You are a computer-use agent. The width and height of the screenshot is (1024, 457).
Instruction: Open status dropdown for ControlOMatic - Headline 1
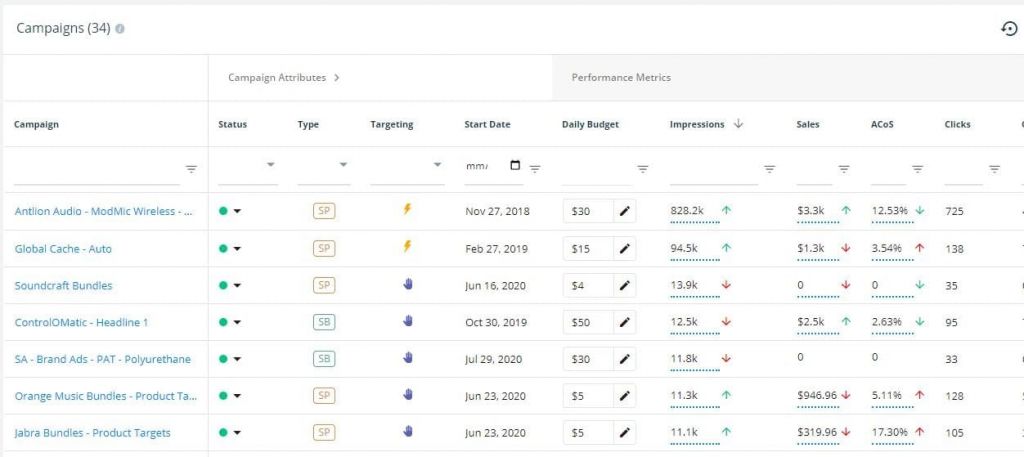[x=237, y=322]
